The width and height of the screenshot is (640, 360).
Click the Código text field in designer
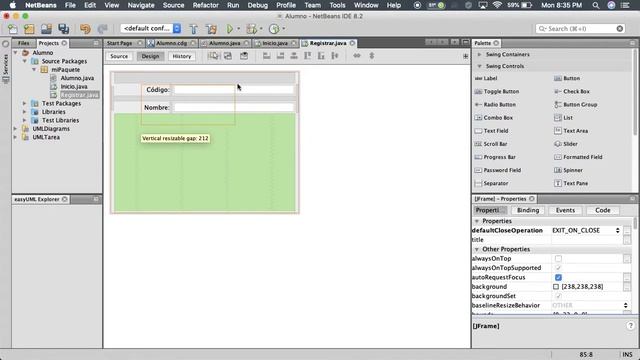[233, 89]
